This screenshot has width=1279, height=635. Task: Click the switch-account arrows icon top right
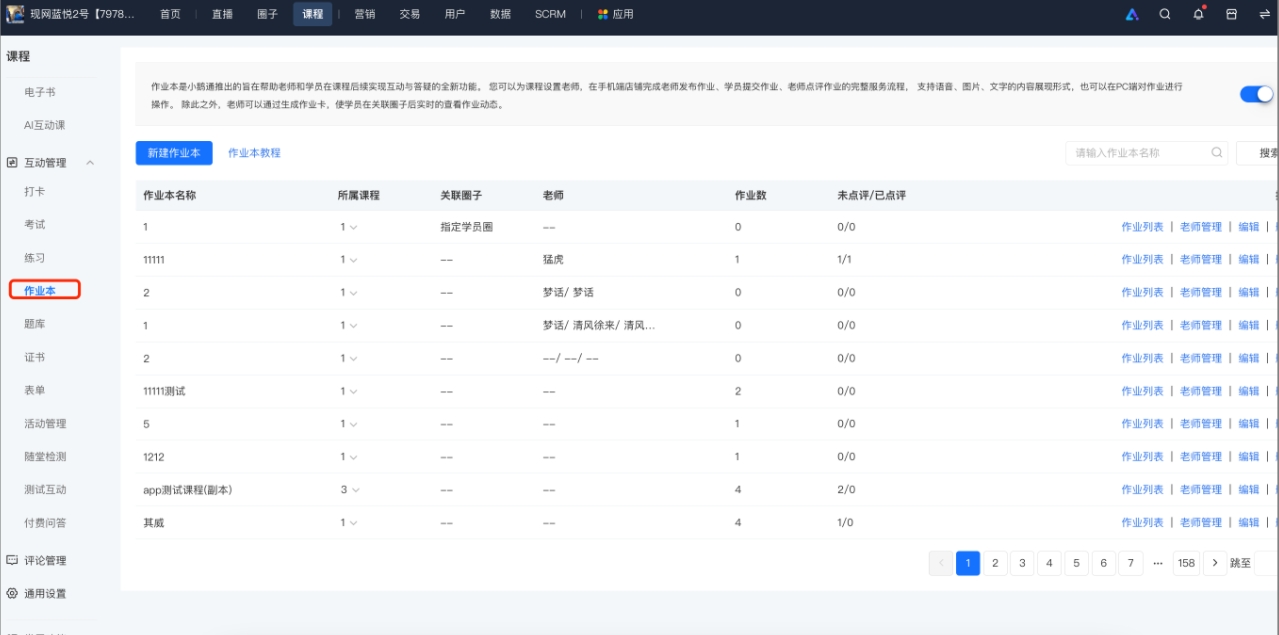click(x=1263, y=14)
